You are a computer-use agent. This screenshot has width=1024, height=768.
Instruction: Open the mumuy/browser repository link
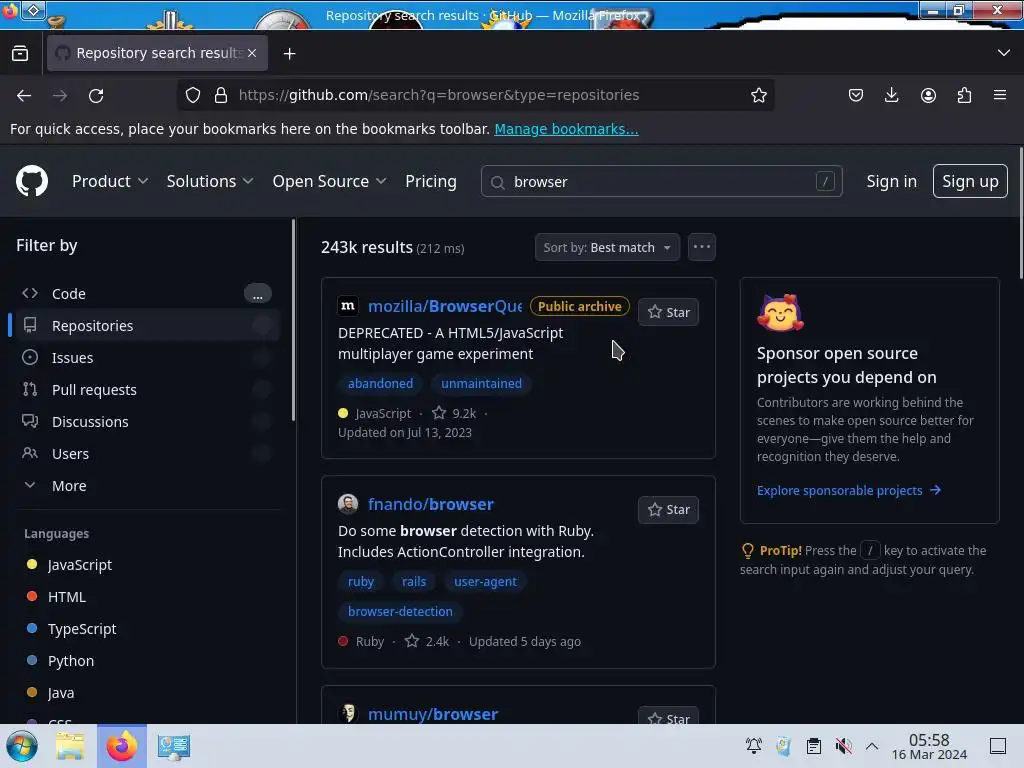click(x=432, y=714)
